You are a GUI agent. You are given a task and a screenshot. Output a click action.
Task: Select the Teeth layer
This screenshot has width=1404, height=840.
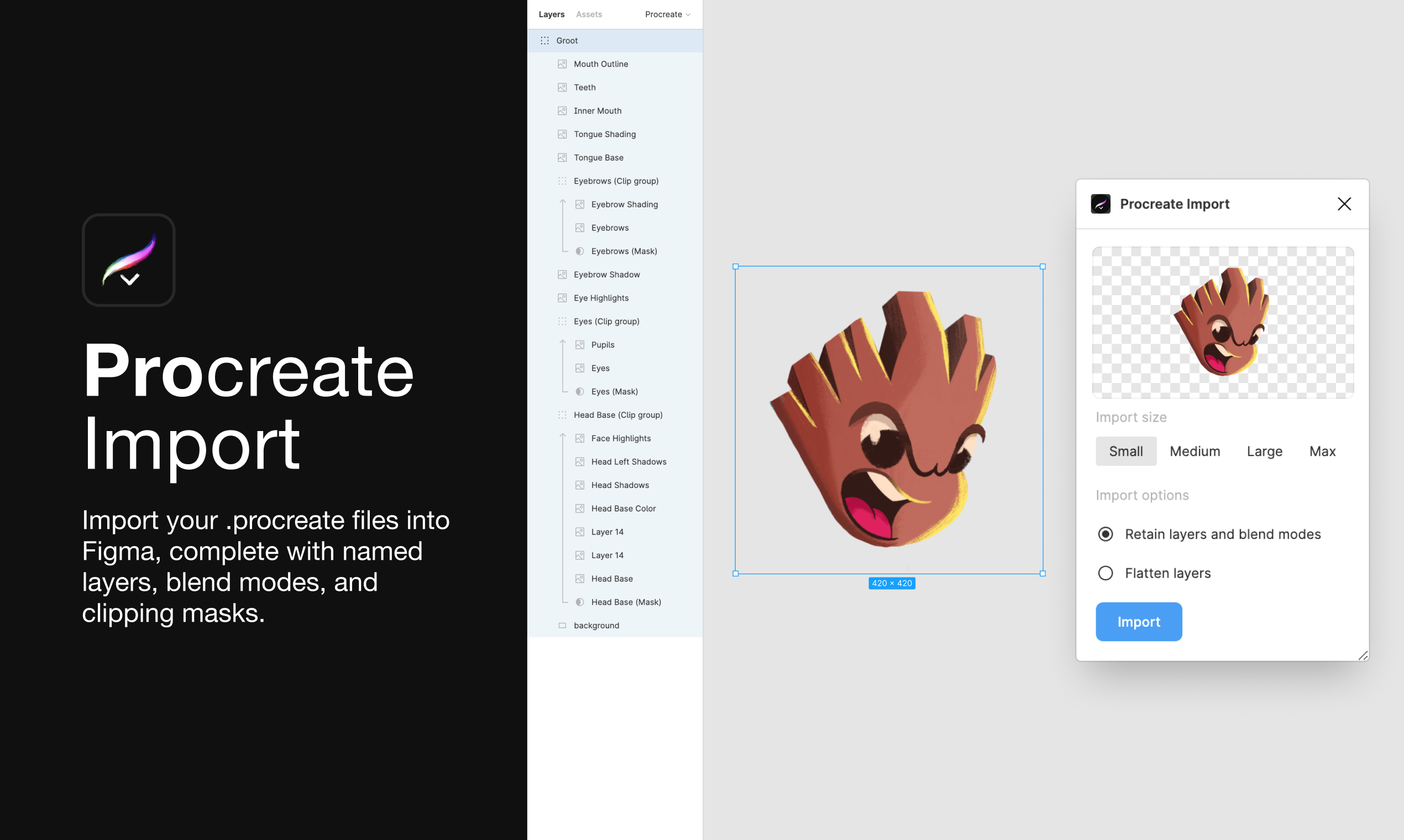tap(615, 87)
